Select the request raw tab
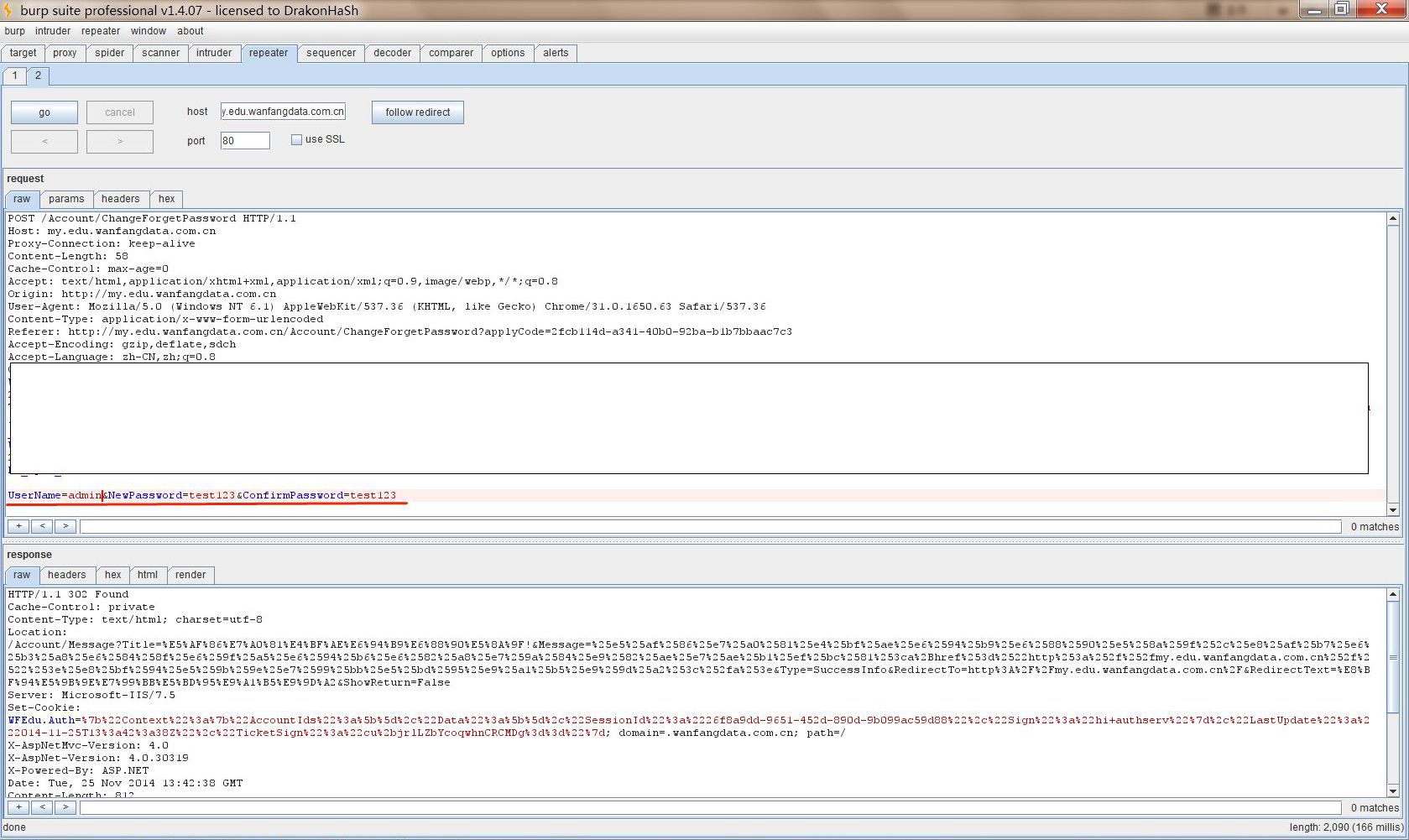This screenshot has height=840, width=1409. click(x=22, y=199)
